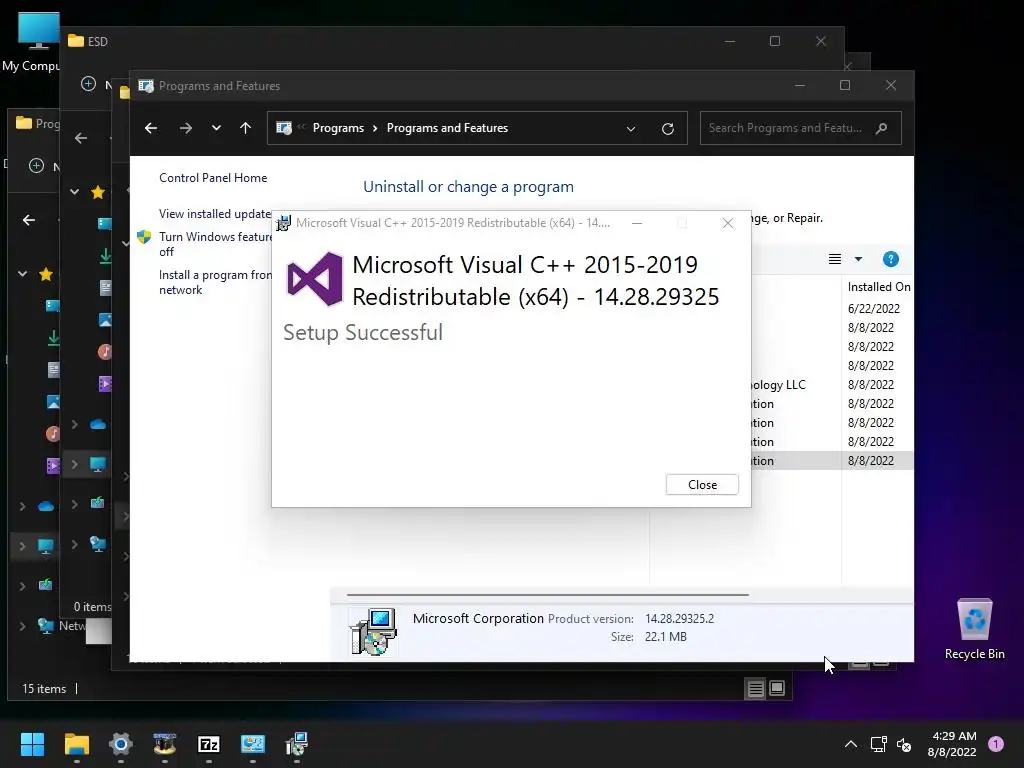Click the search magnifier in Programs and Features

pos(882,128)
